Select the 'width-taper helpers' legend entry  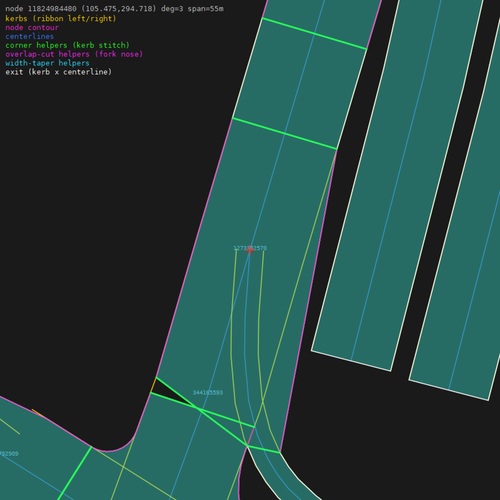pos(47,63)
